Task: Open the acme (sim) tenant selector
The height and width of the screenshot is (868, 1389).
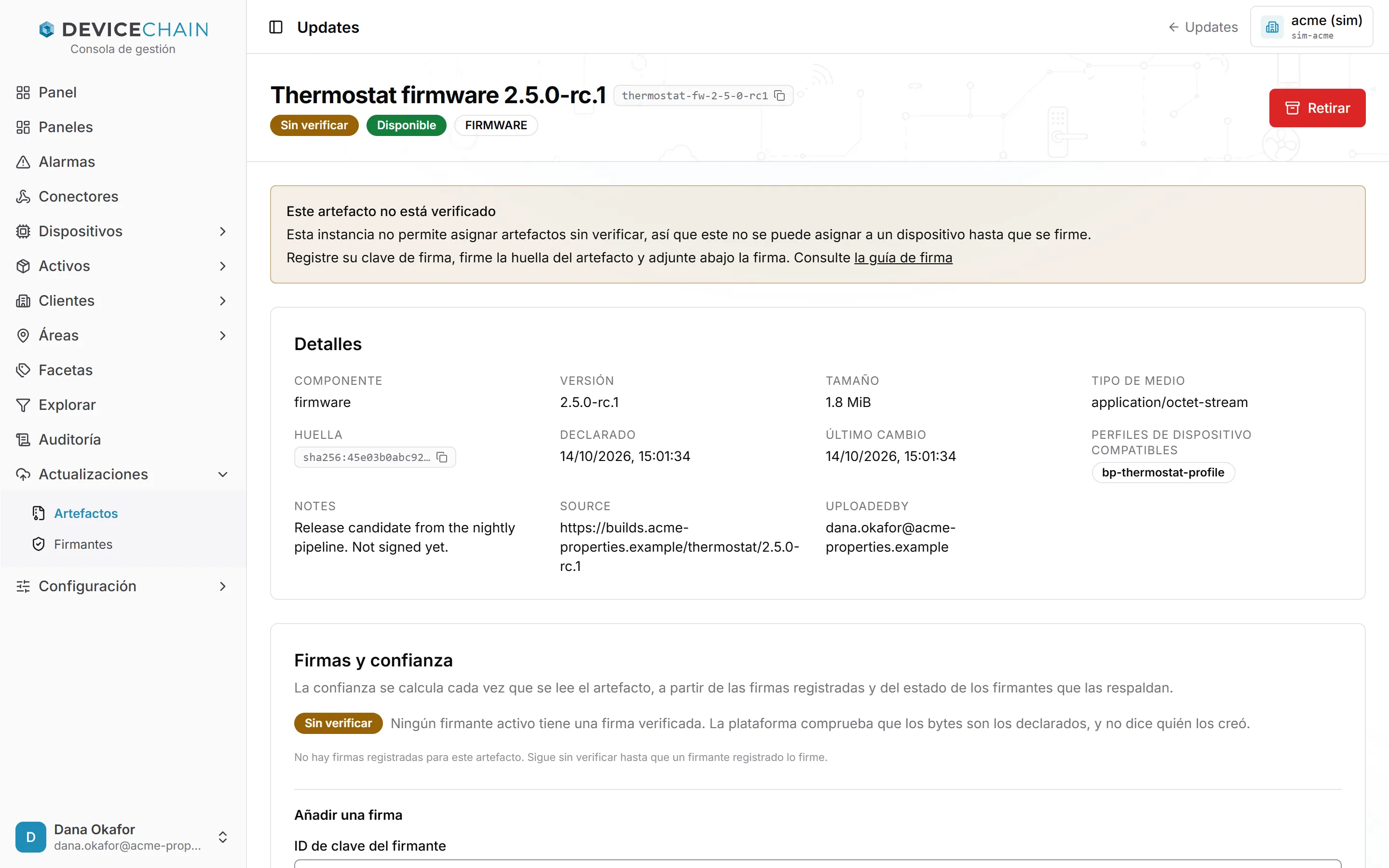Action: (1311, 27)
